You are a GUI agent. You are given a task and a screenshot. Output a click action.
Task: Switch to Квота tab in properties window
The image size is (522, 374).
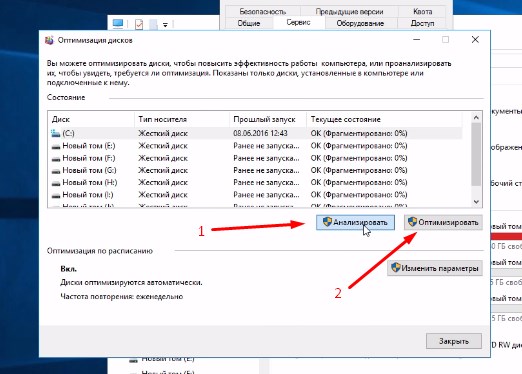pyautogui.click(x=422, y=11)
